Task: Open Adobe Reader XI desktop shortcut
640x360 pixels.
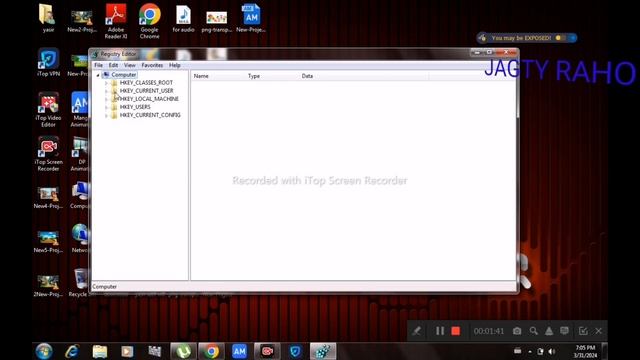Action: [116, 21]
